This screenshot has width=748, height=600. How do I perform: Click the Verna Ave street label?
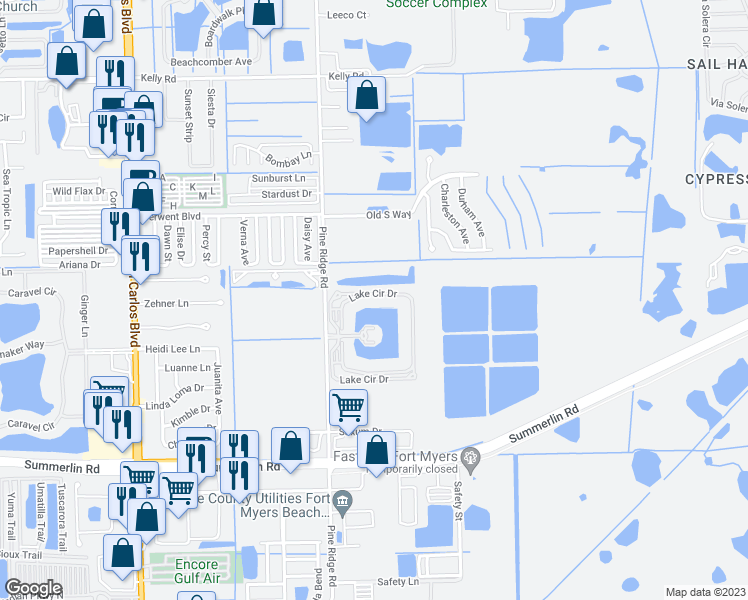244,242
